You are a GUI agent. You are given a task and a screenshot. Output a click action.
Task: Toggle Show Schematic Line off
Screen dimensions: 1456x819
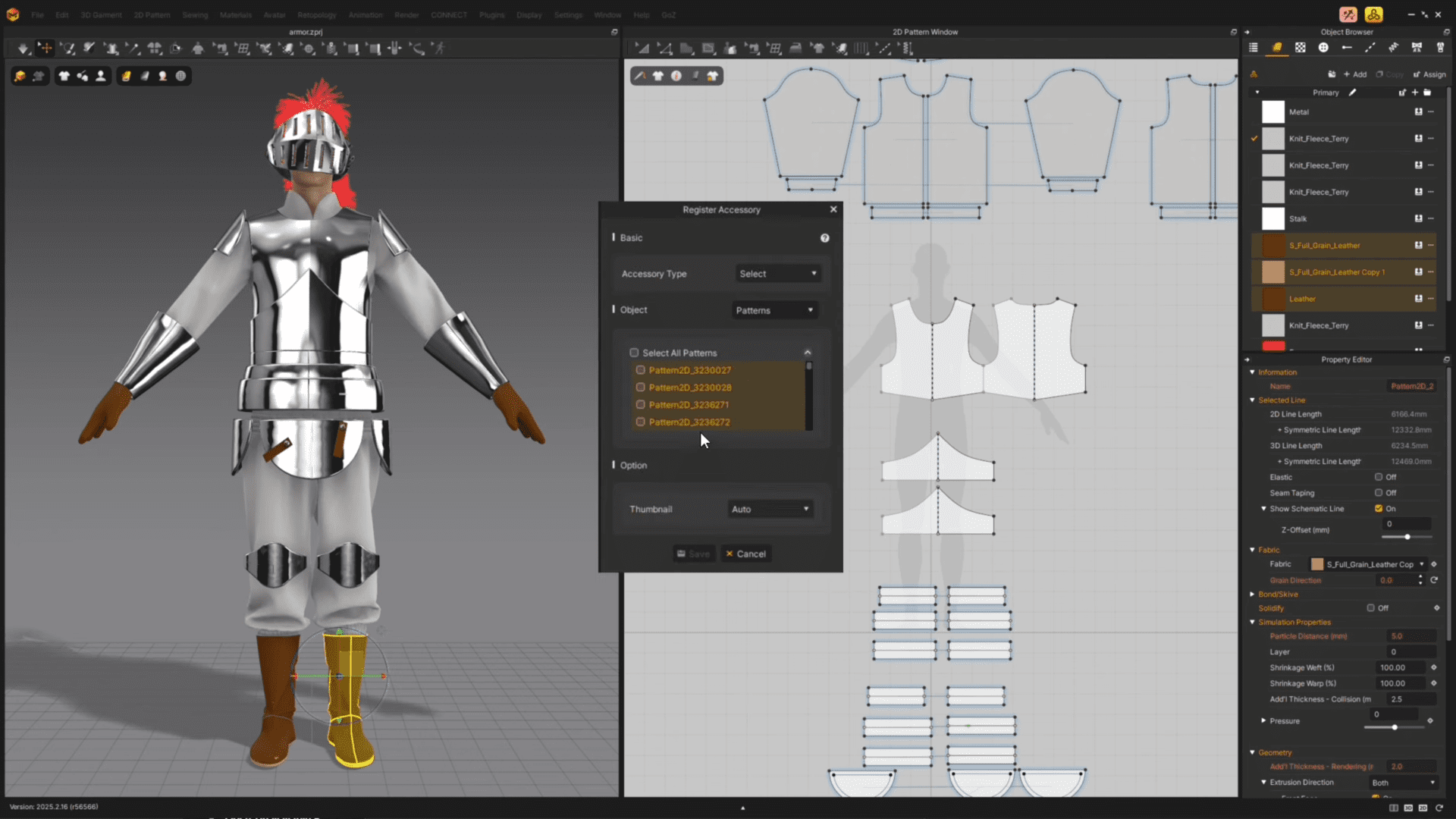point(1380,509)
